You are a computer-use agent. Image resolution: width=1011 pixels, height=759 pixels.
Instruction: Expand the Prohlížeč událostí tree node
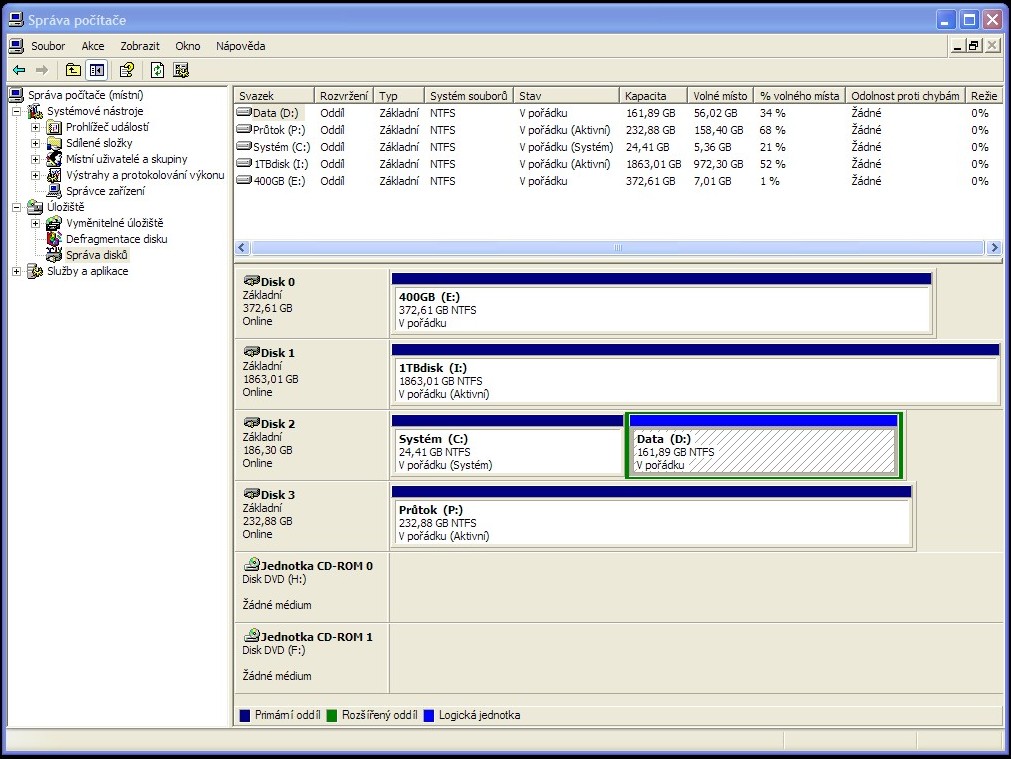click(x=36, y=127)
